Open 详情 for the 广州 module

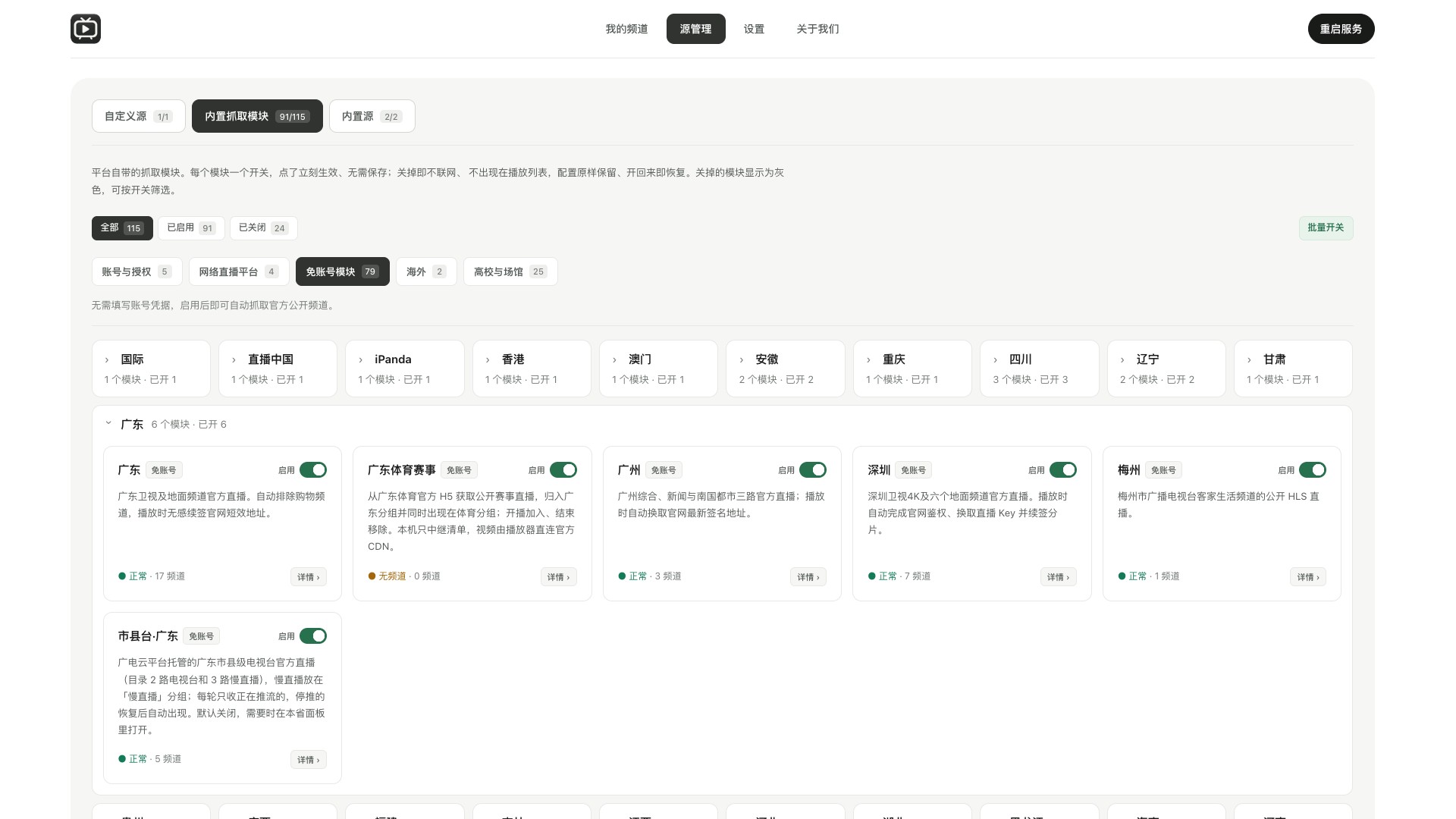(x=808, y=577)
